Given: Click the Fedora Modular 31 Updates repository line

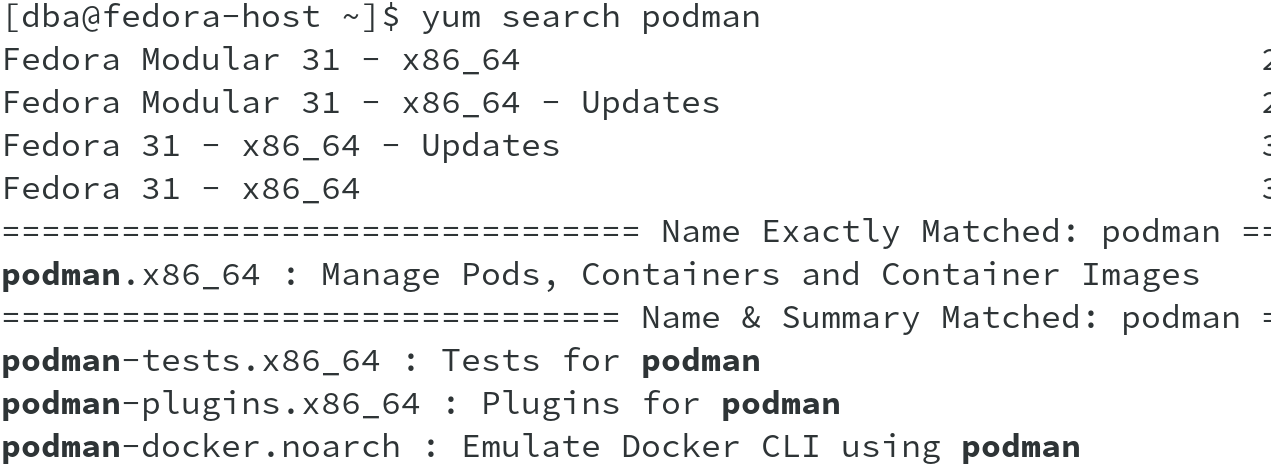Looking at the screenshot, I should pos(360,103).
